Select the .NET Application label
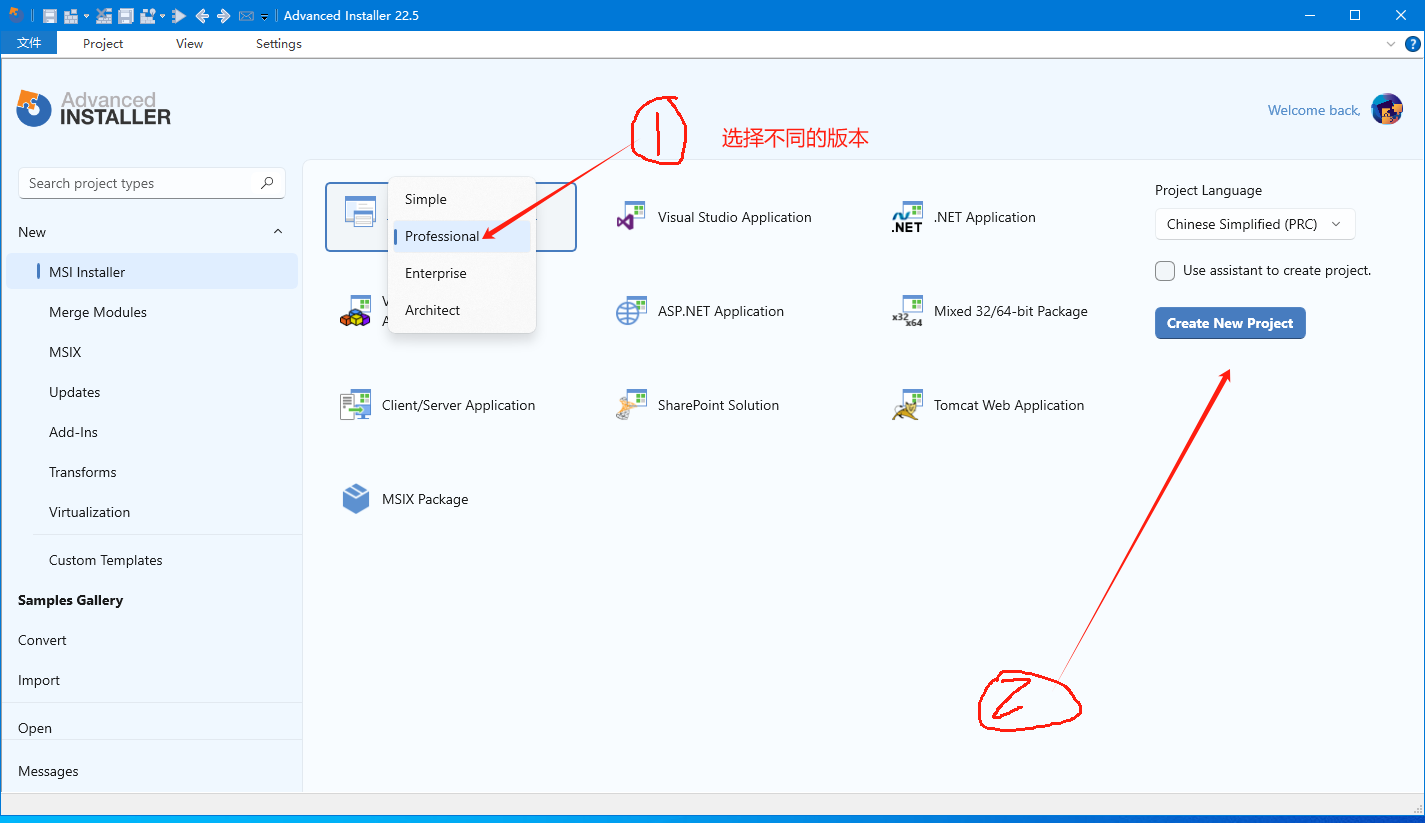The image size is (1425, 823). point(984,217)
